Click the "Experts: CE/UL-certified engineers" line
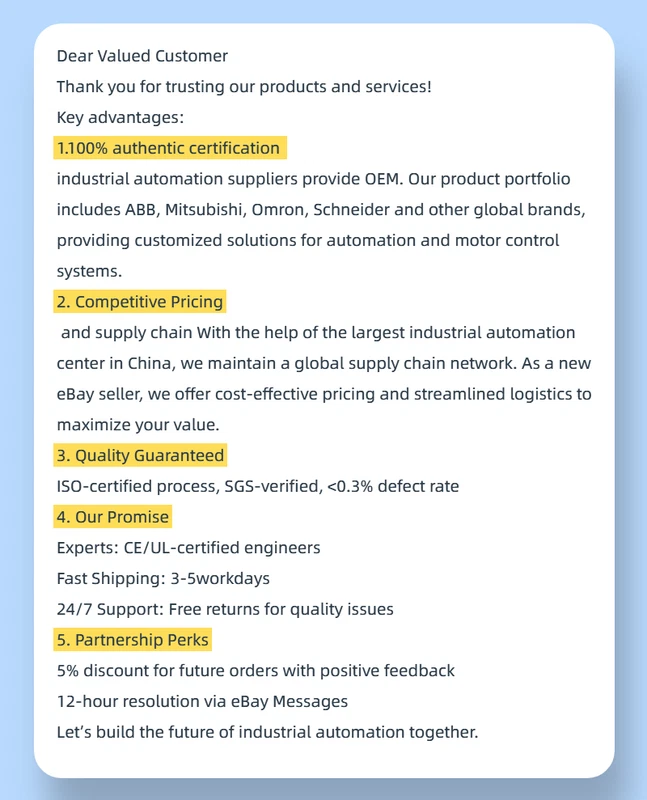This screenshot has width=647, height=800. tap(189, 548)
